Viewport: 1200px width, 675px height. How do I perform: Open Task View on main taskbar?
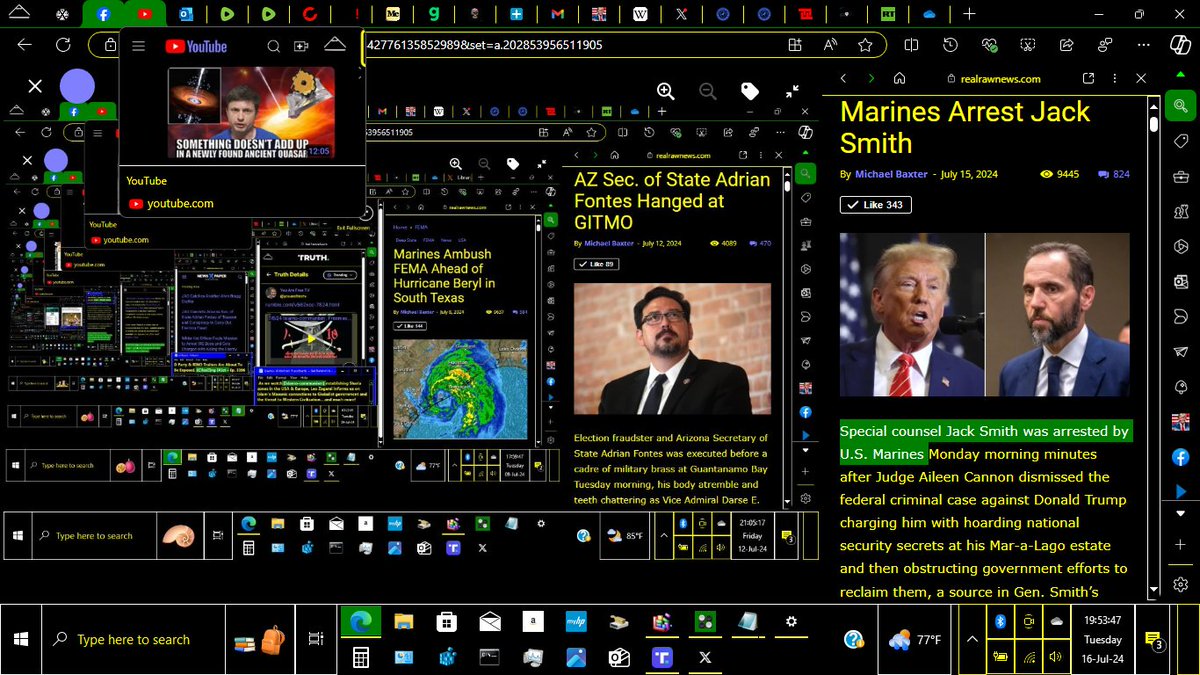(x=315, y=640)
